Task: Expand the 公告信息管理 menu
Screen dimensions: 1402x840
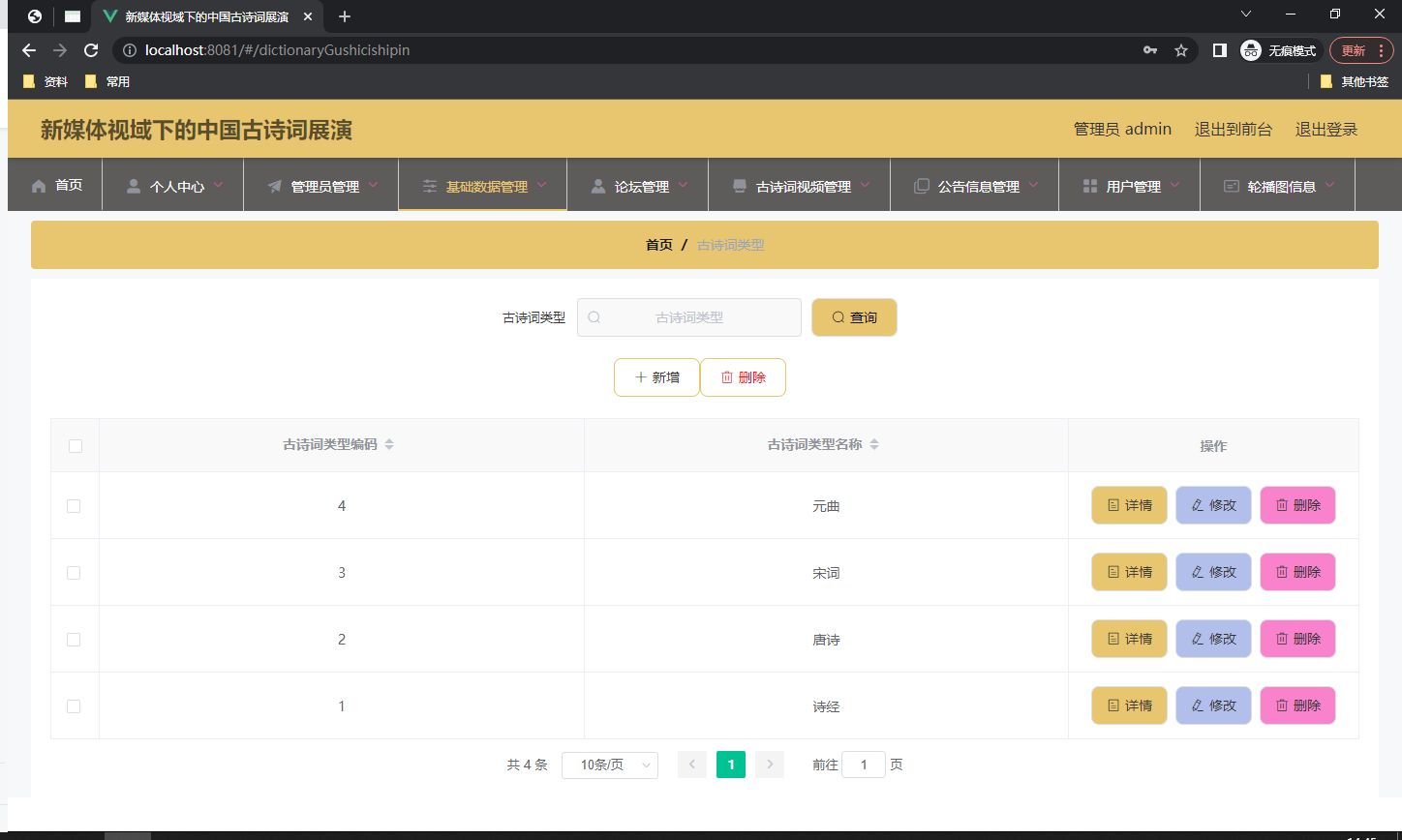Action: (x=975, y=186)
